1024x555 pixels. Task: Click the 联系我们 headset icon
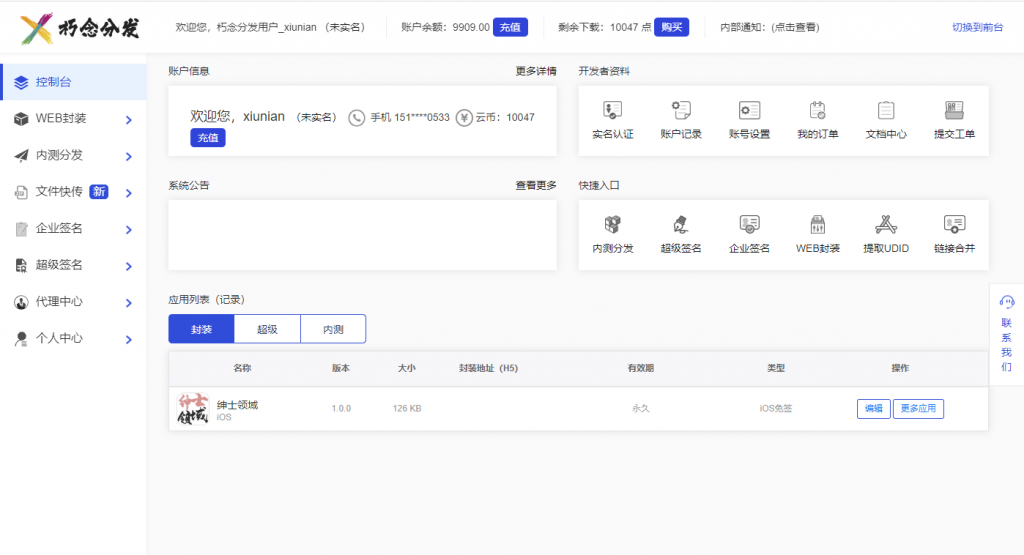(1006, 302)
